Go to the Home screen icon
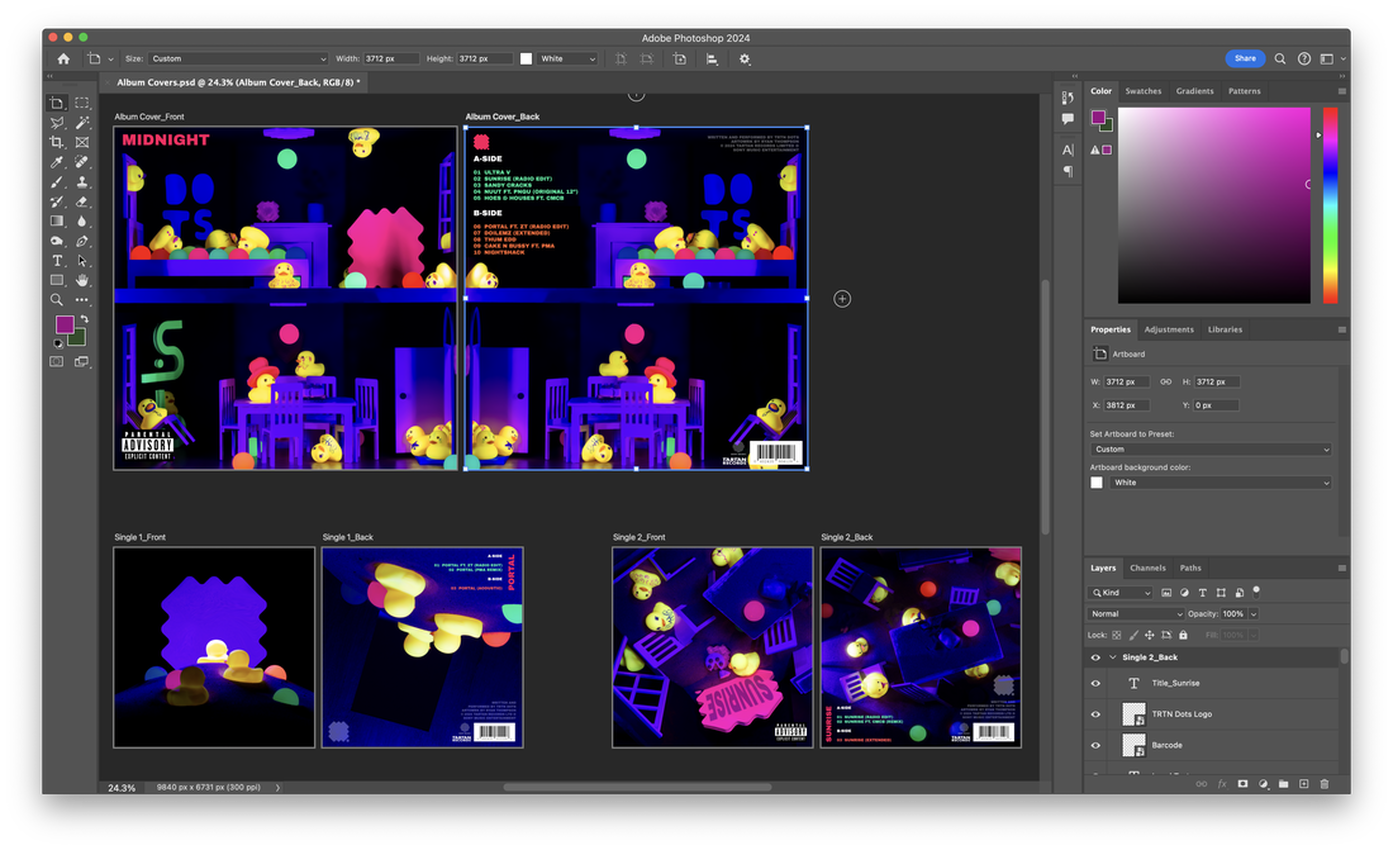Image resolution: width=1393 pixels, height=850 pixels. pyautogui.click(x=64, y=59)
